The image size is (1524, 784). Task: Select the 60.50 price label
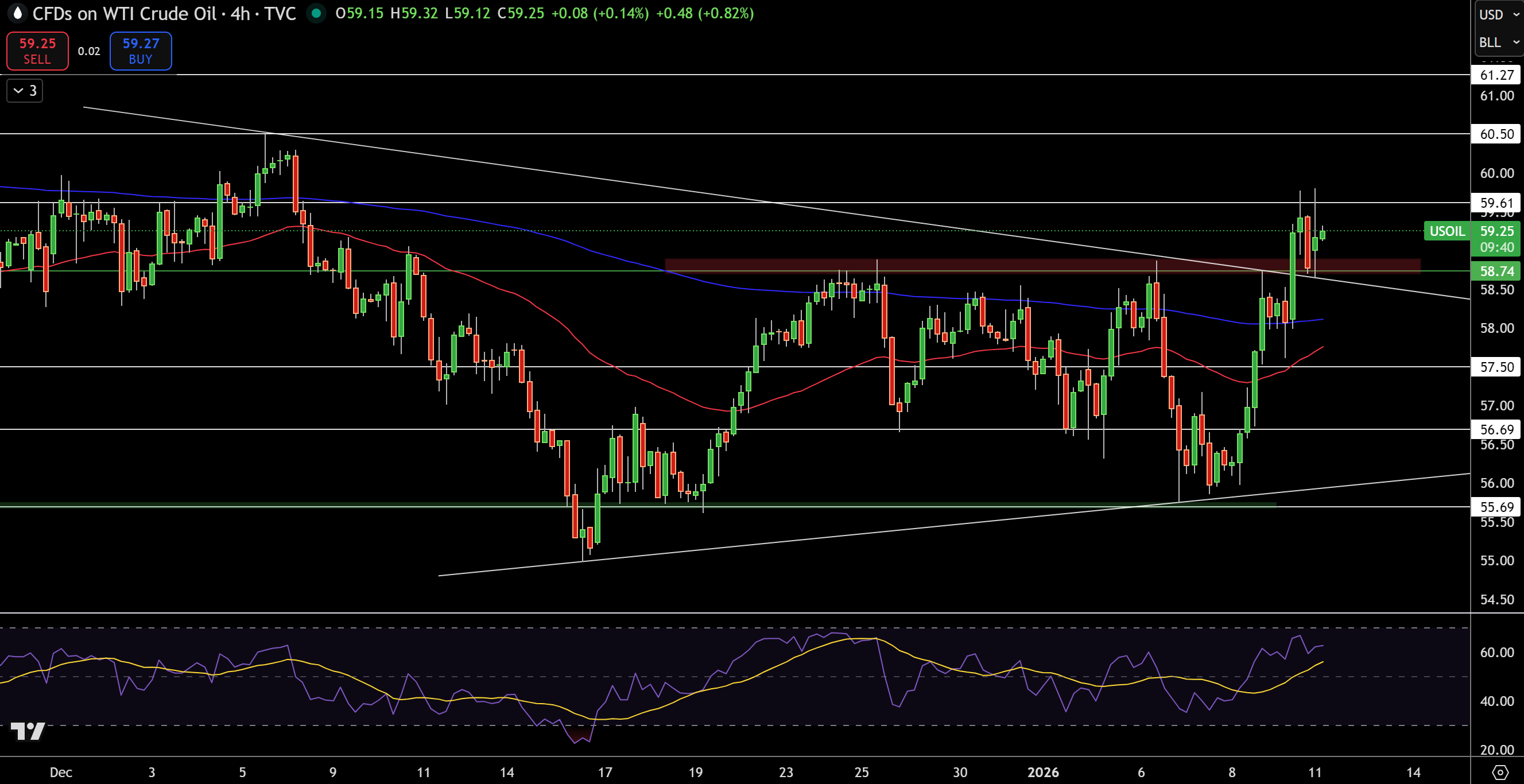1496,134
